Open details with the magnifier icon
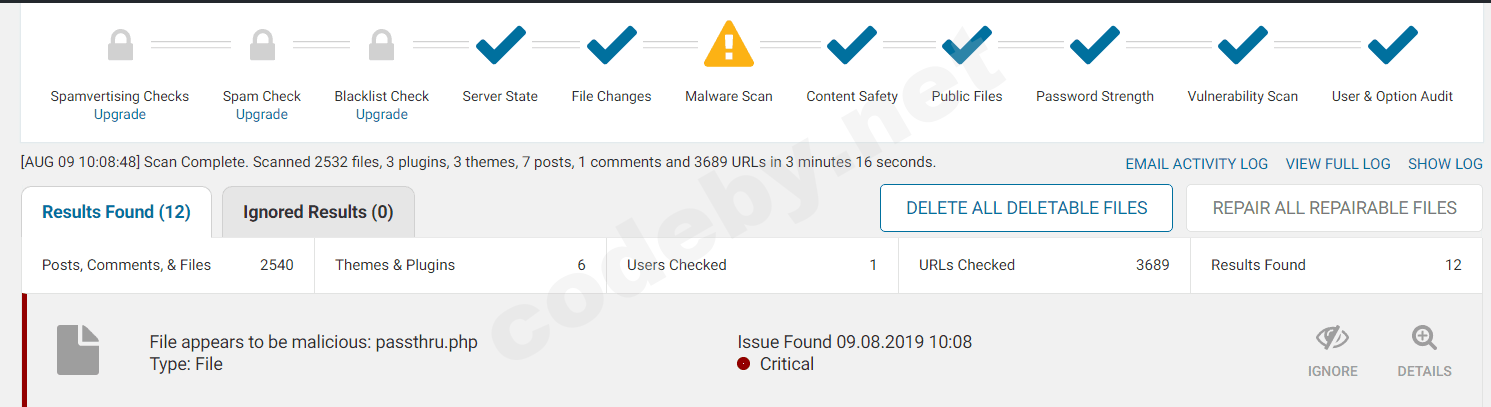This screenshot has height=407, width=1491. click(1424, 340)
